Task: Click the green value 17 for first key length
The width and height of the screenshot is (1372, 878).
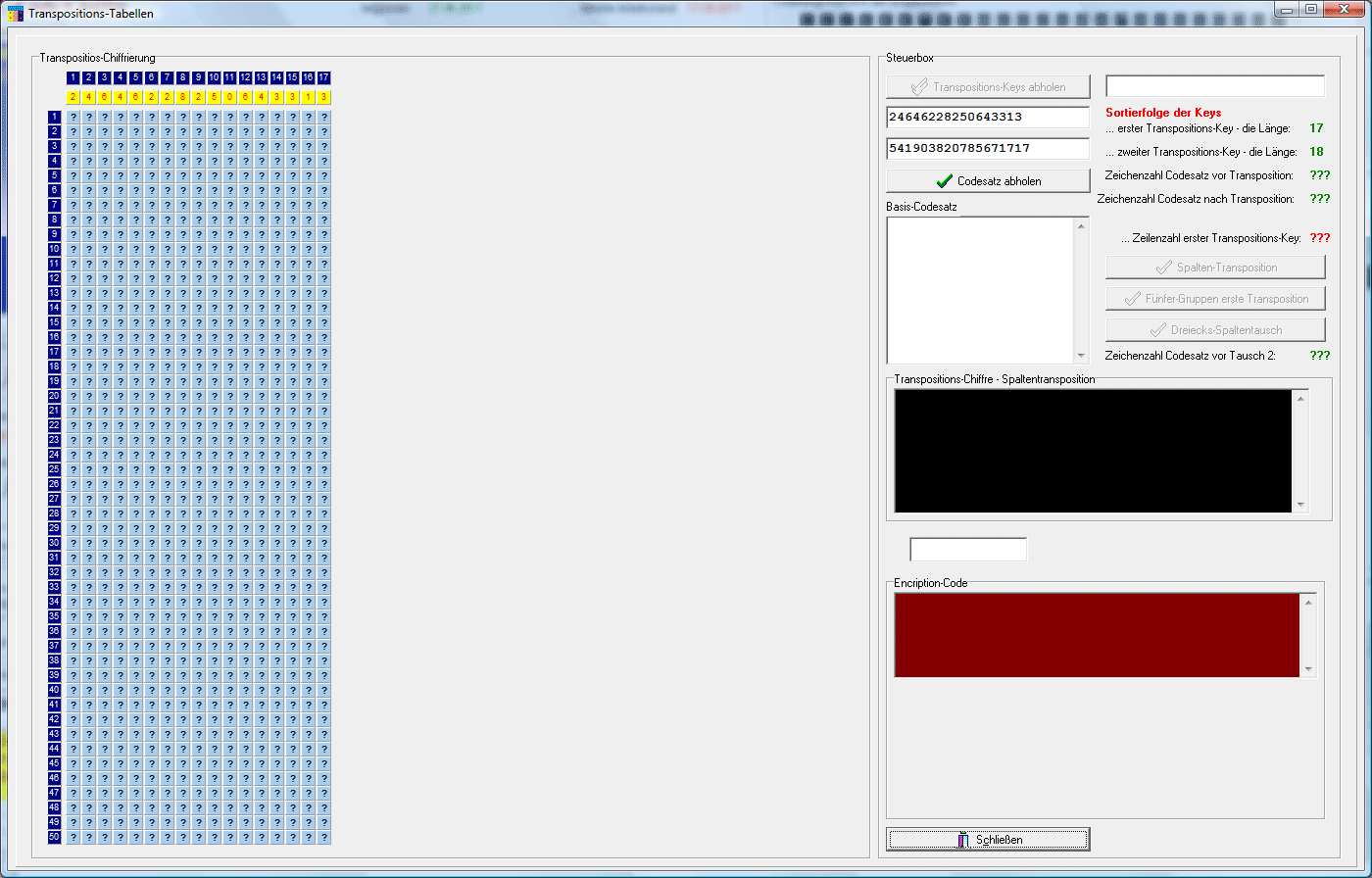Action: pos(1316,128)
